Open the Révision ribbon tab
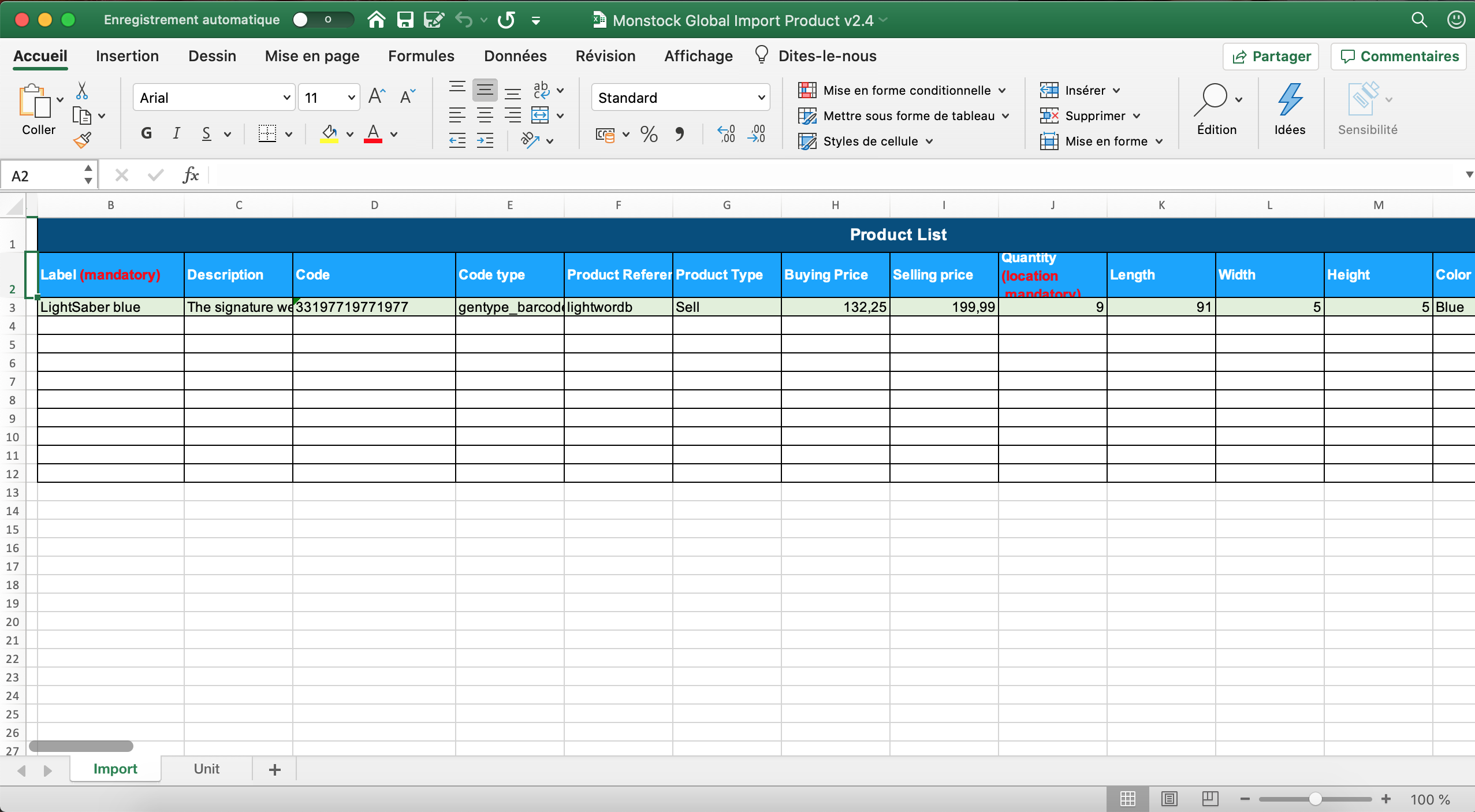1475x812 pixels. coord(605,56)
